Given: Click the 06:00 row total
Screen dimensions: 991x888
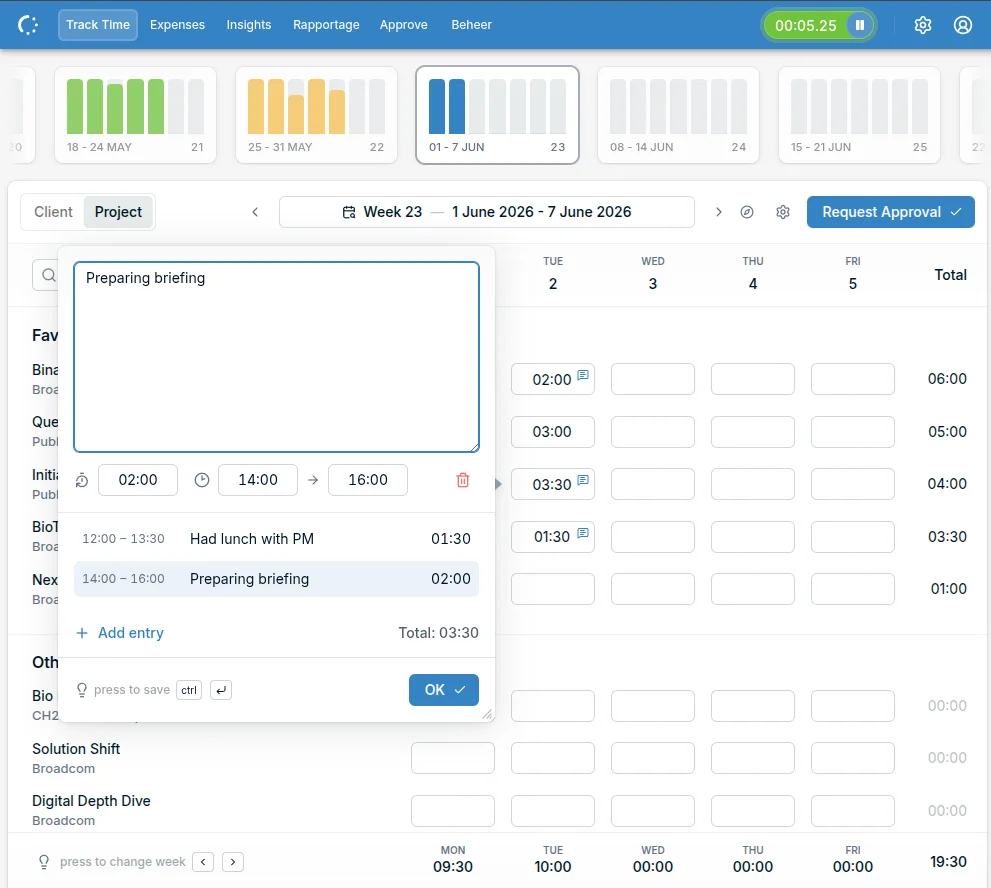Looking at the screenshot, I should click(947, 379).
